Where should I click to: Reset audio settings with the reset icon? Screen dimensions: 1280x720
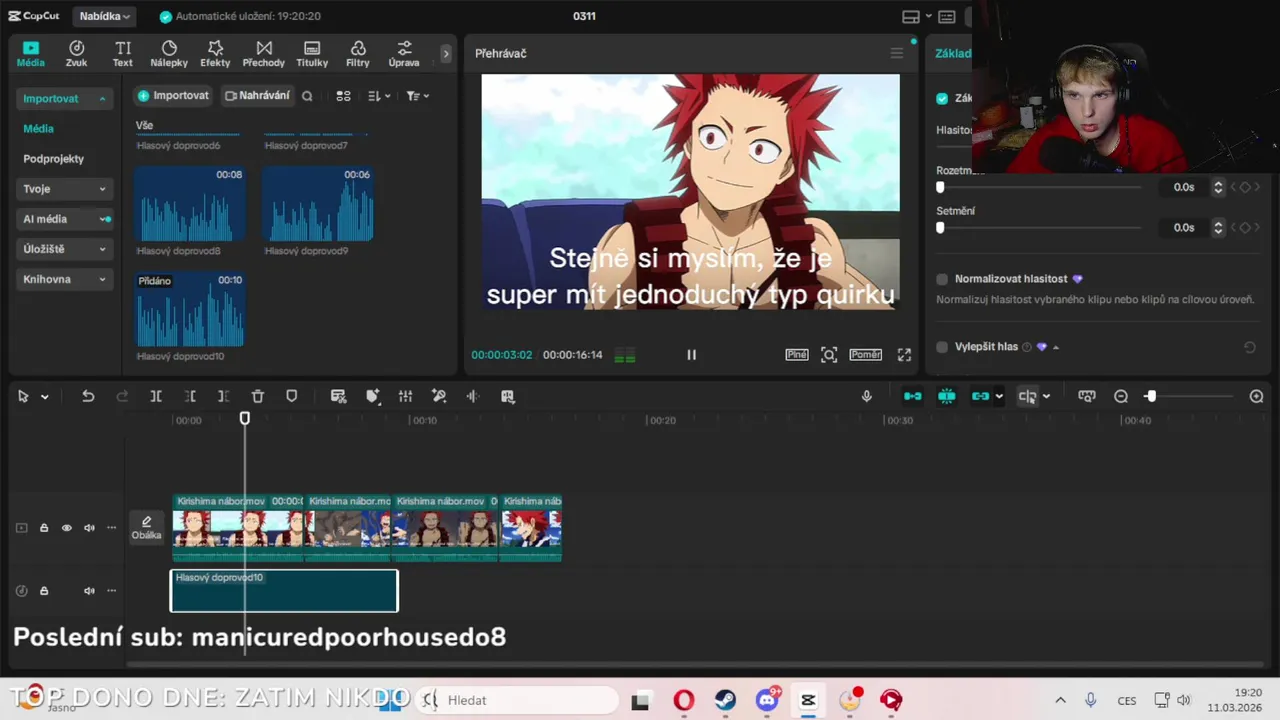[1249, 347]
